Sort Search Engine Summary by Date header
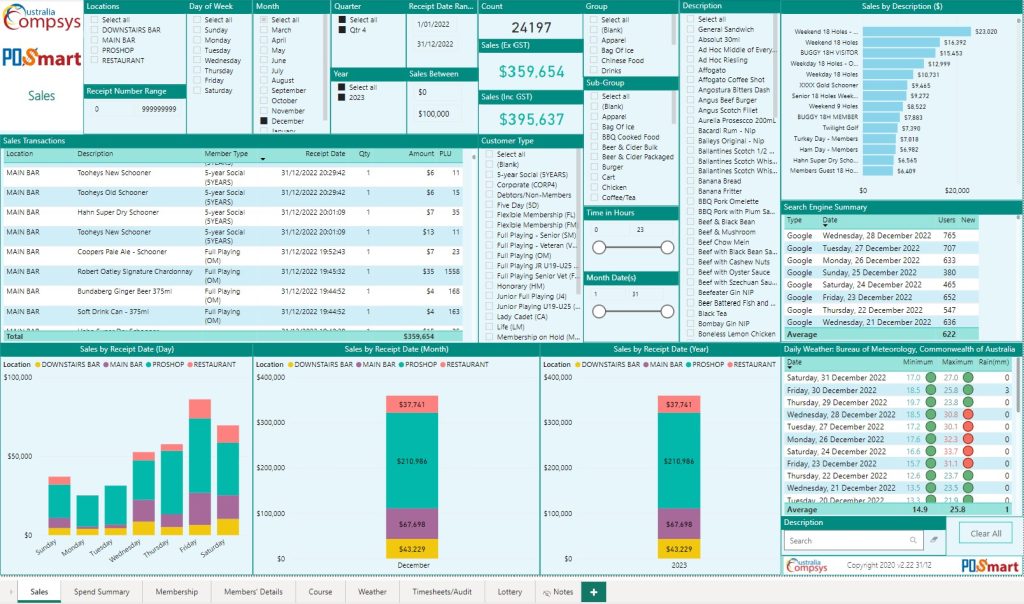1024x604 pixels. 830,220
